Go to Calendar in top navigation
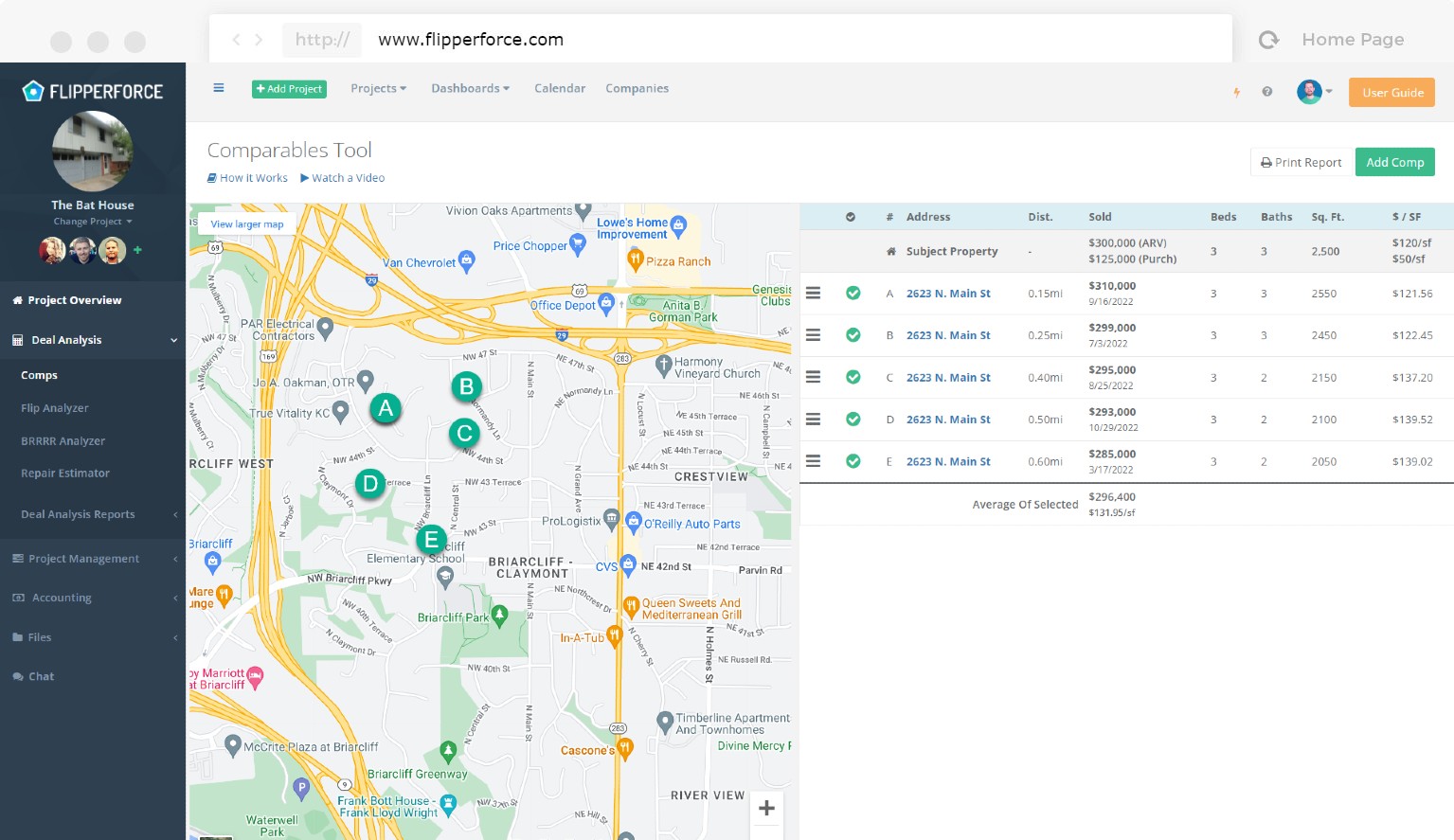Screen dimensions: 1454x840 coord(559,88)
